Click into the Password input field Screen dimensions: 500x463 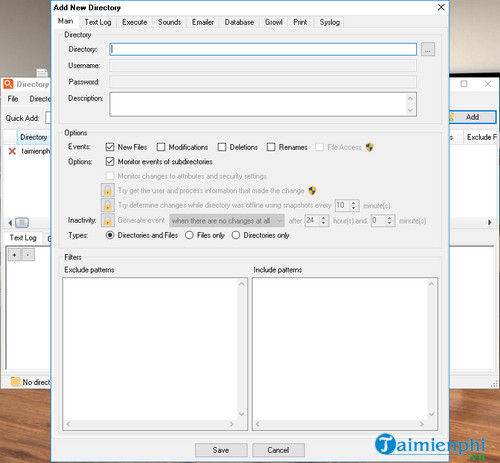pos(263,82)
